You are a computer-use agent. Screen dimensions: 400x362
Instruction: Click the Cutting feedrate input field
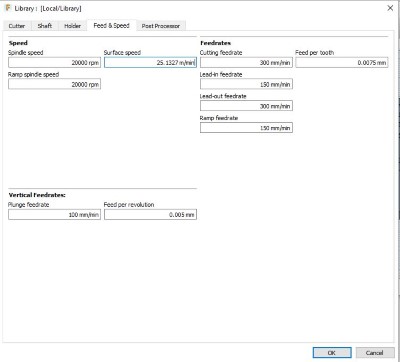(246, 63)
